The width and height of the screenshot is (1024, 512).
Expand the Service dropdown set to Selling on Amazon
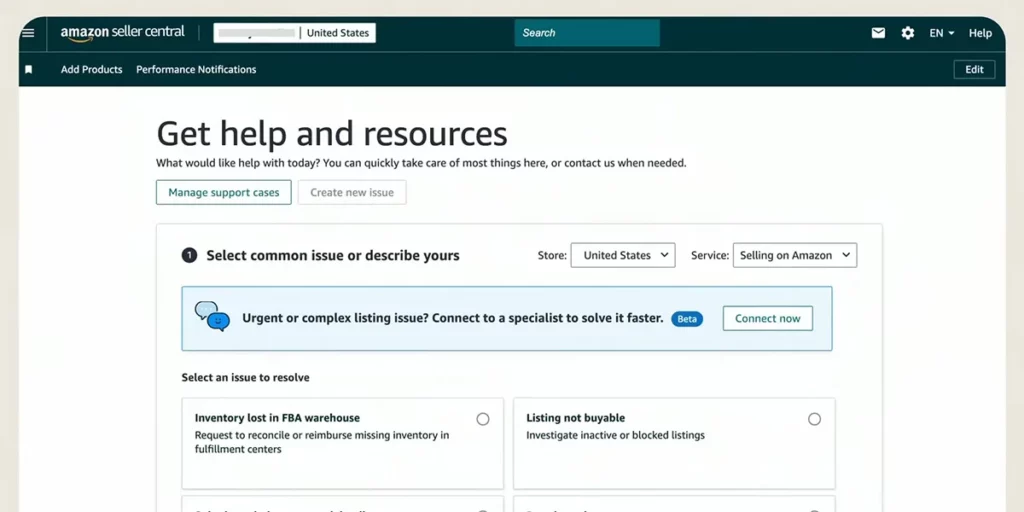pyautogui.click(x=794, y=256)
